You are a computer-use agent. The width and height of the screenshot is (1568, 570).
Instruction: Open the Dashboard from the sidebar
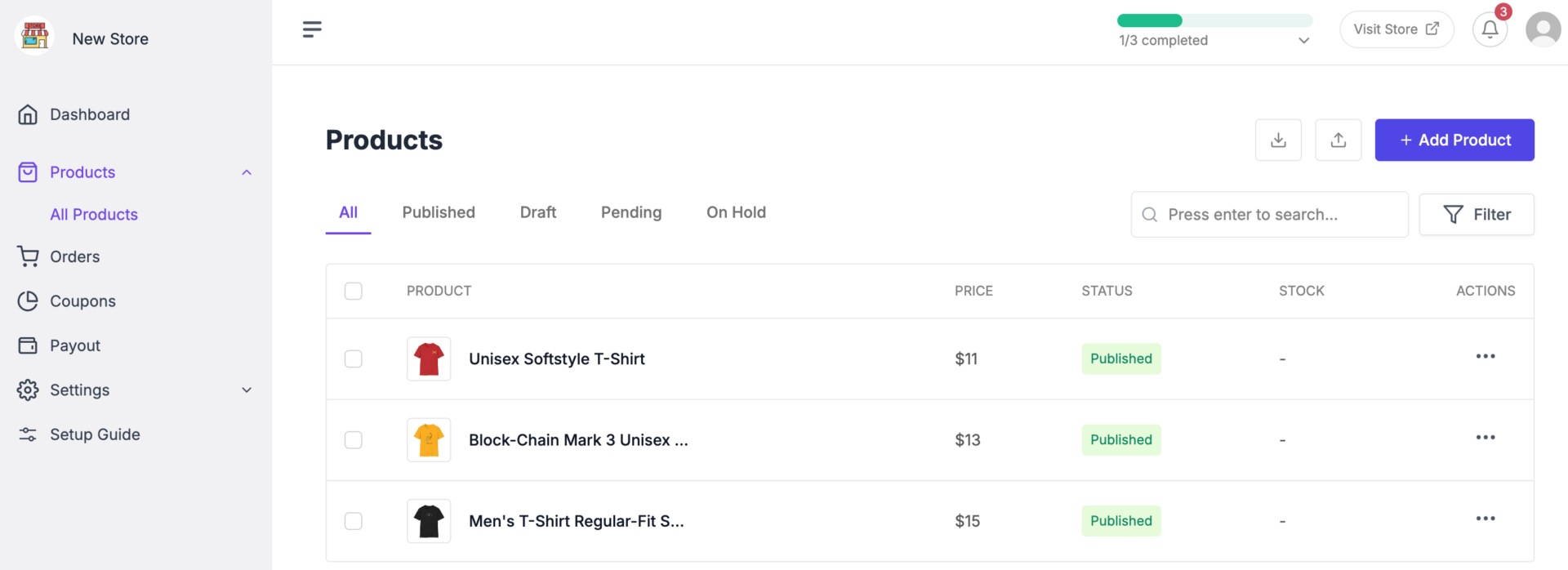(x=89, y=114)
